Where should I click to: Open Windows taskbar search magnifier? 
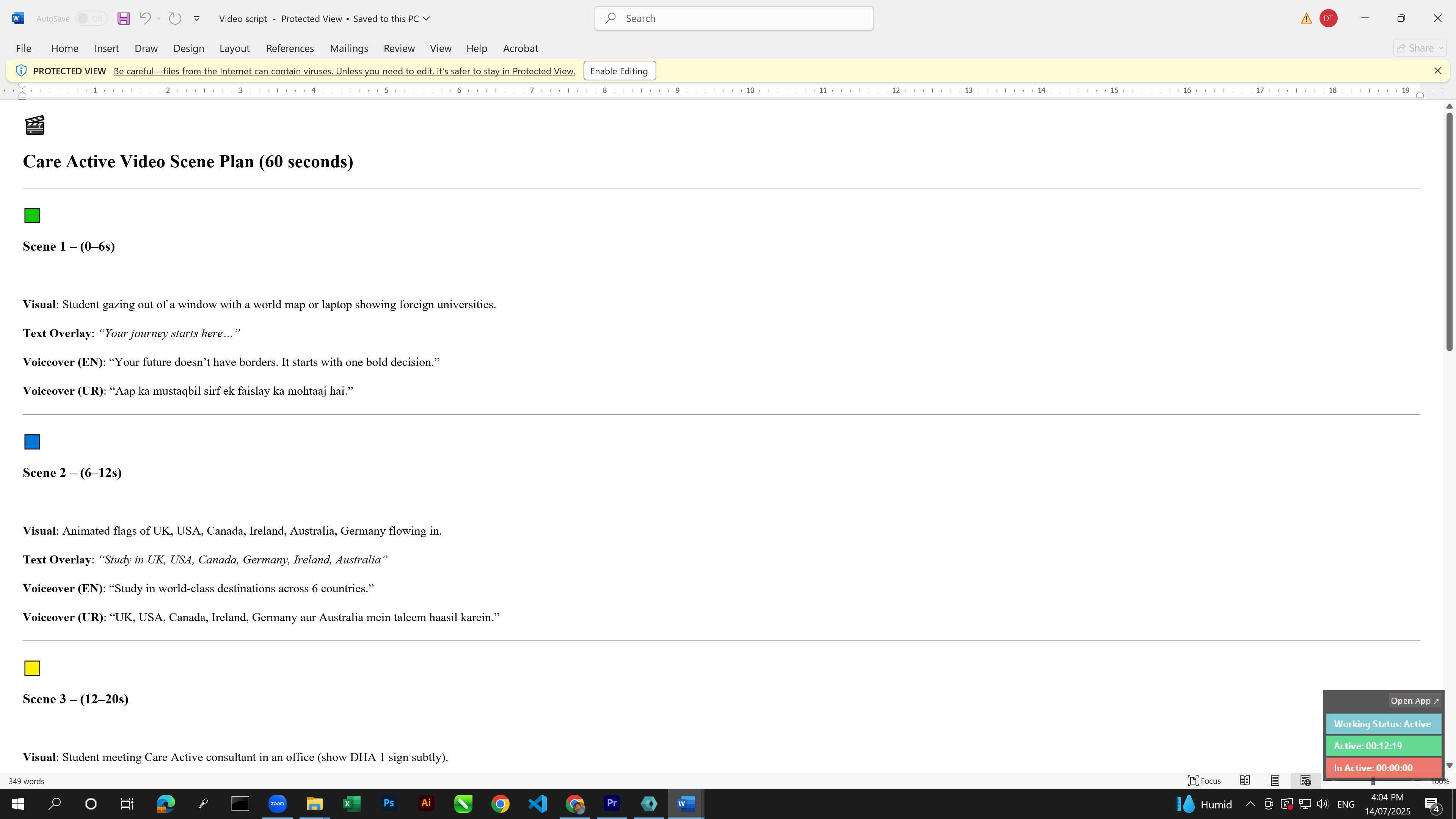(x=55, y=804)
